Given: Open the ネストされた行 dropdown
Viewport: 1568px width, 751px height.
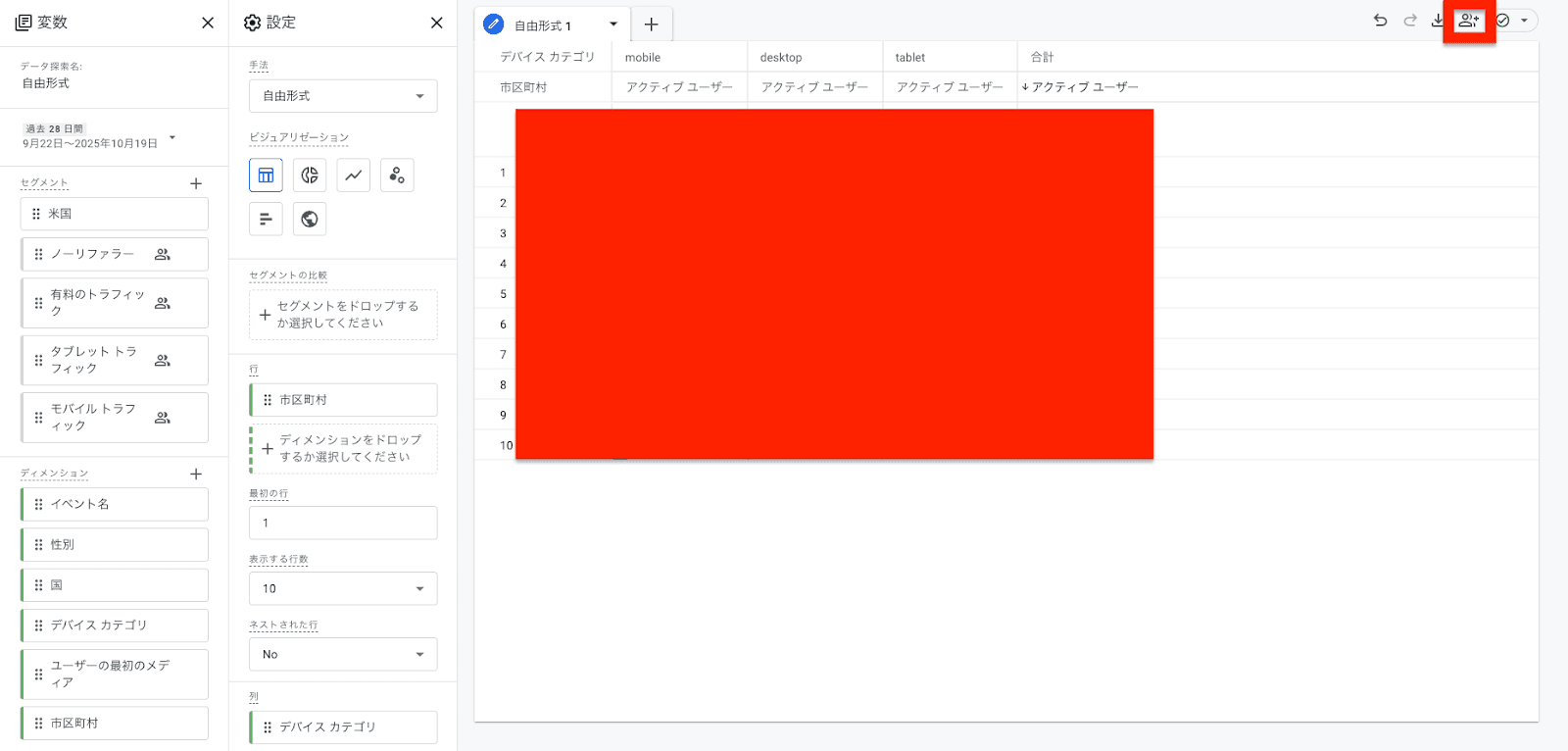Looking at the screenshot, I should coord(343,654).
